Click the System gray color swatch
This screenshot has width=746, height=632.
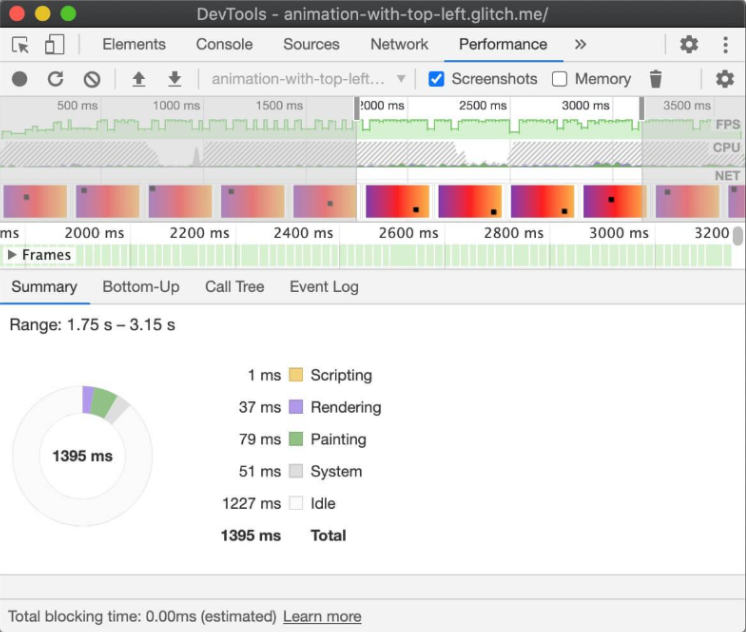coord(296,471)
